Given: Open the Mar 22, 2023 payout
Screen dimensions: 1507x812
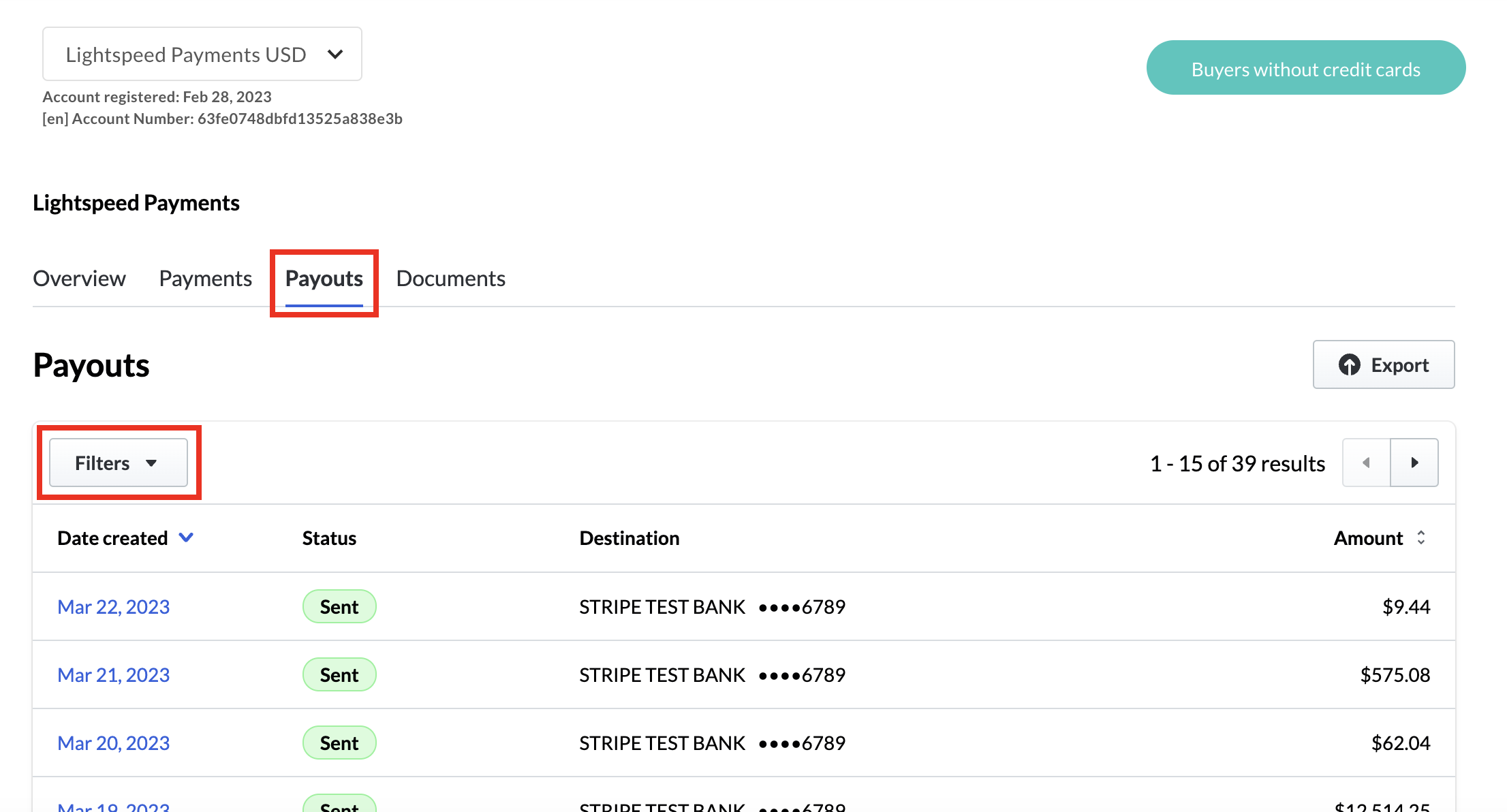Looking at the screenshot, I should pos(113,607).
